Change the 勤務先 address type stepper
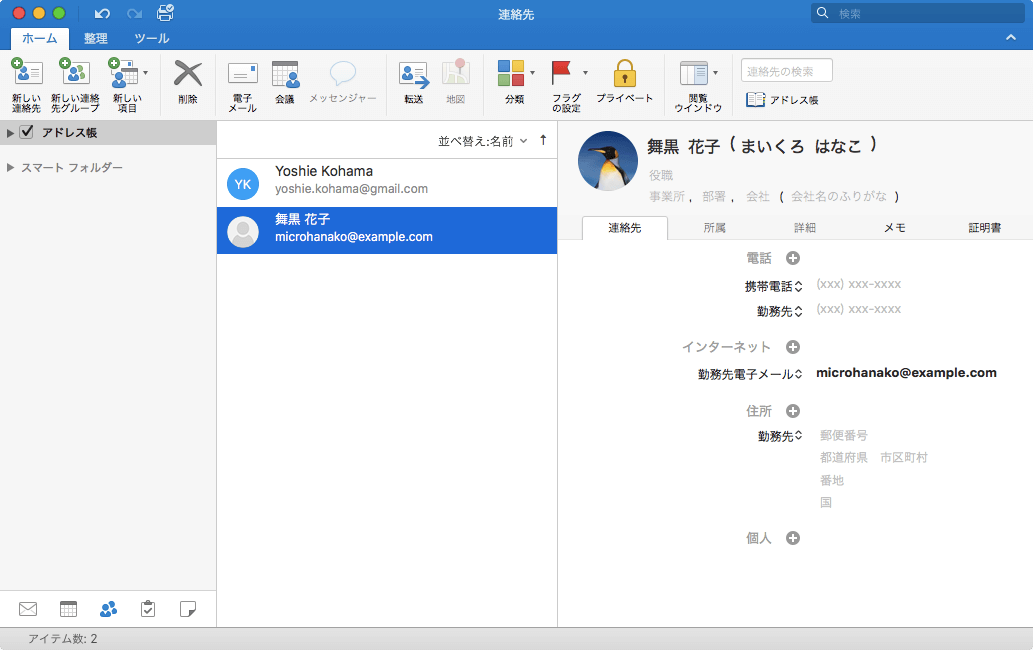The height and width of the screenshot is (650, 1033). [798, 436]
